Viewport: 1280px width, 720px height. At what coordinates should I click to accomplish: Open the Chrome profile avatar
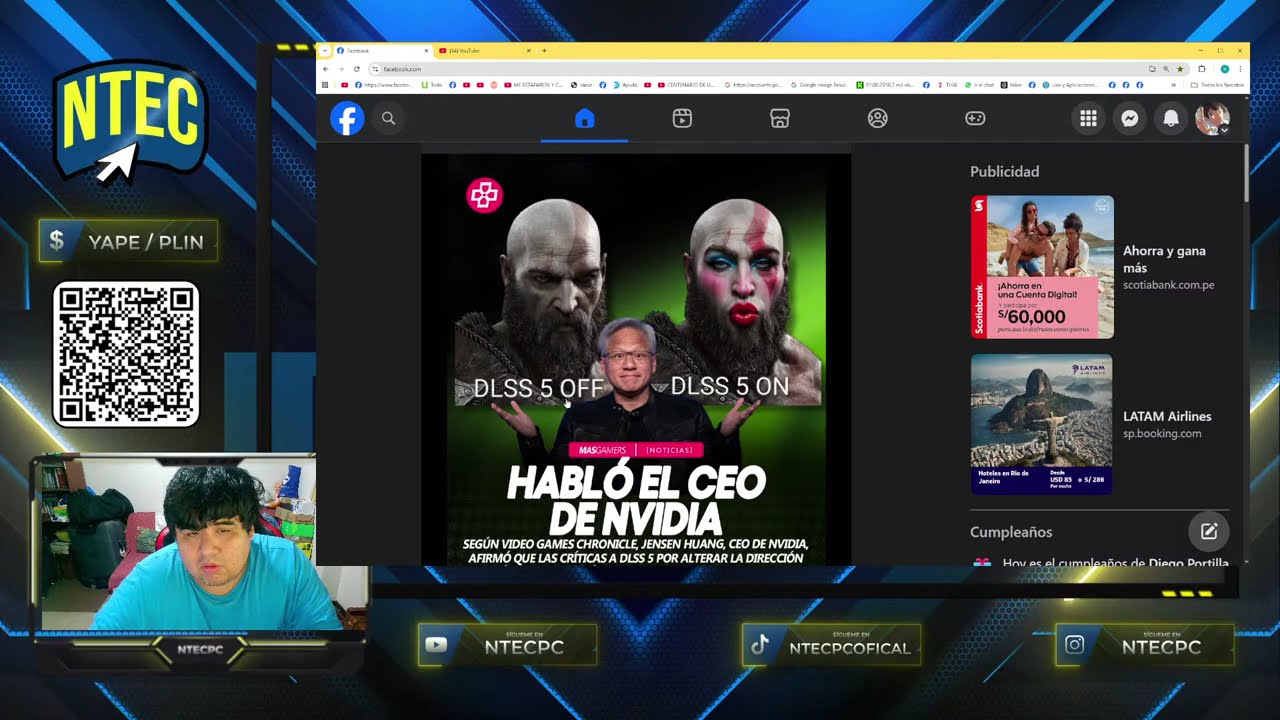pos(1225,69)
